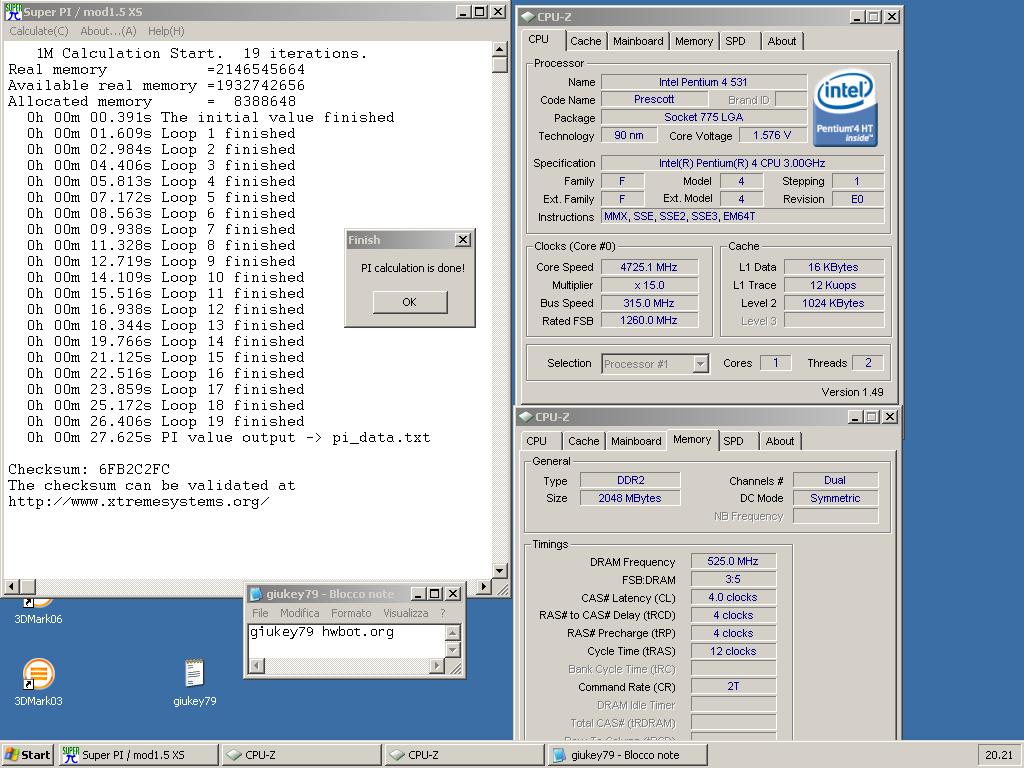Click Notepad vertical scrollbar up arrow
The width and height of the screenshot is (1024, 768).
click(x=453, y=632)
